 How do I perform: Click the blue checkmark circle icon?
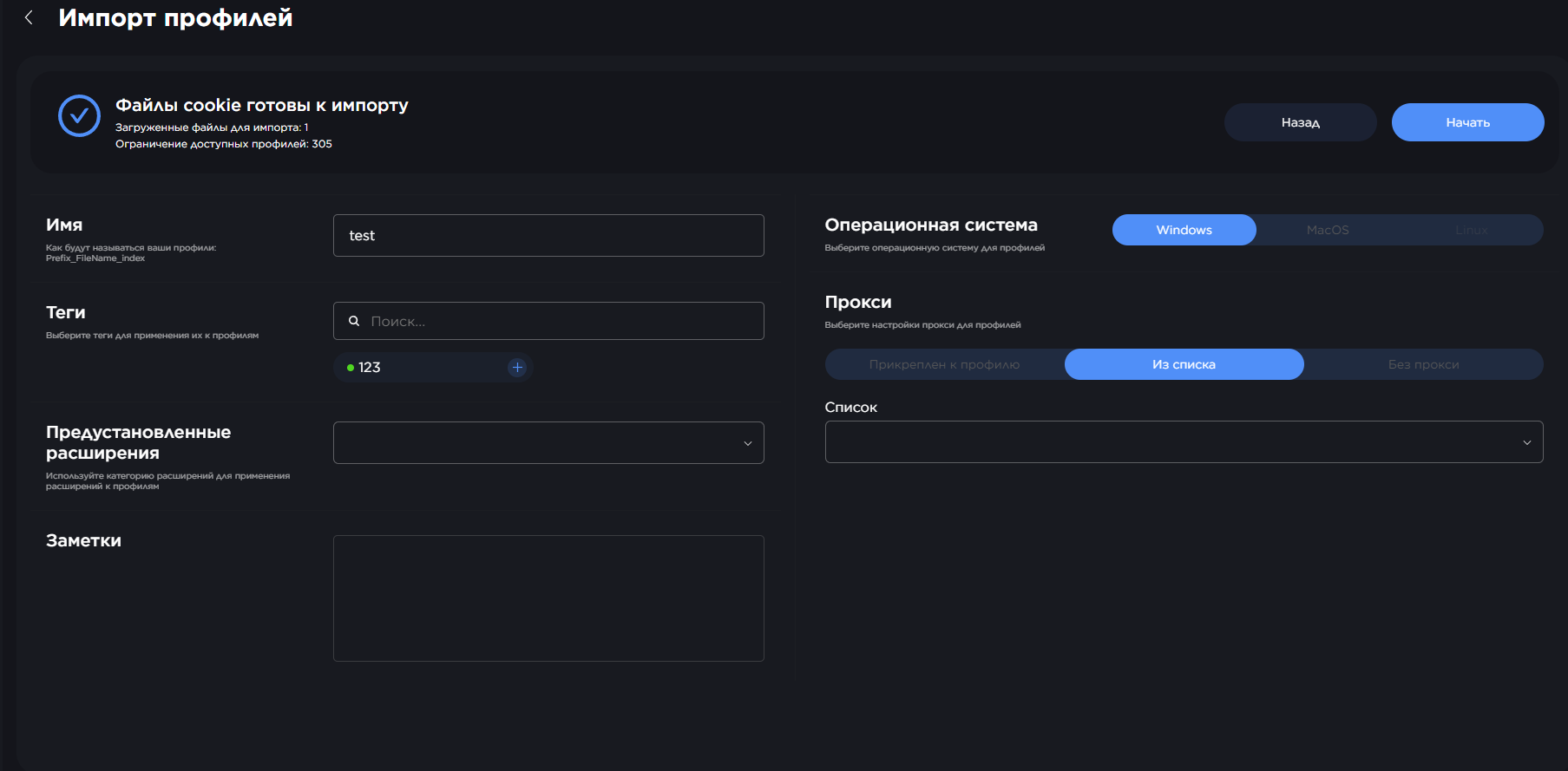[x=79, y=115]
